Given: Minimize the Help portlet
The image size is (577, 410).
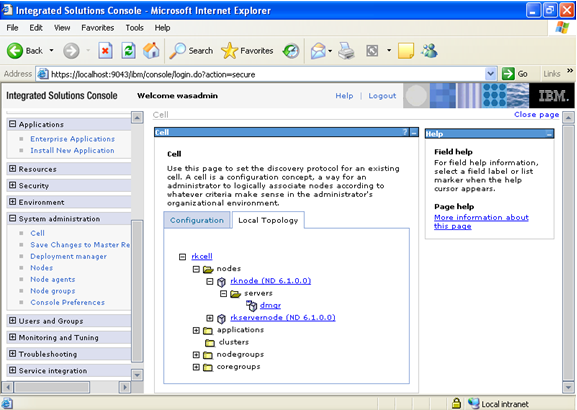Looking at the screenshot, I should click(549, 134).
